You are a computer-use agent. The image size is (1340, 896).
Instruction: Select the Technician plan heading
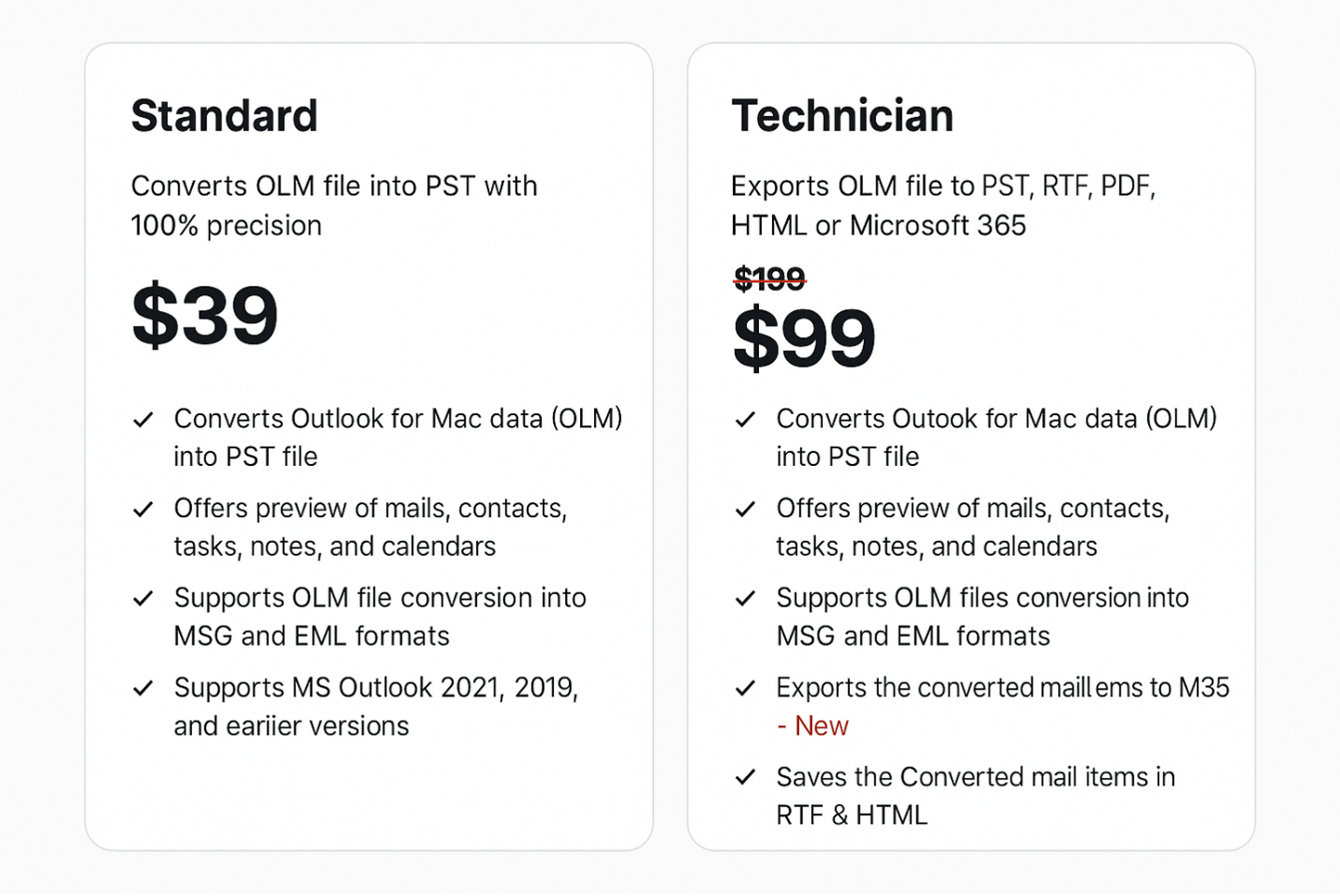(841, 116)
